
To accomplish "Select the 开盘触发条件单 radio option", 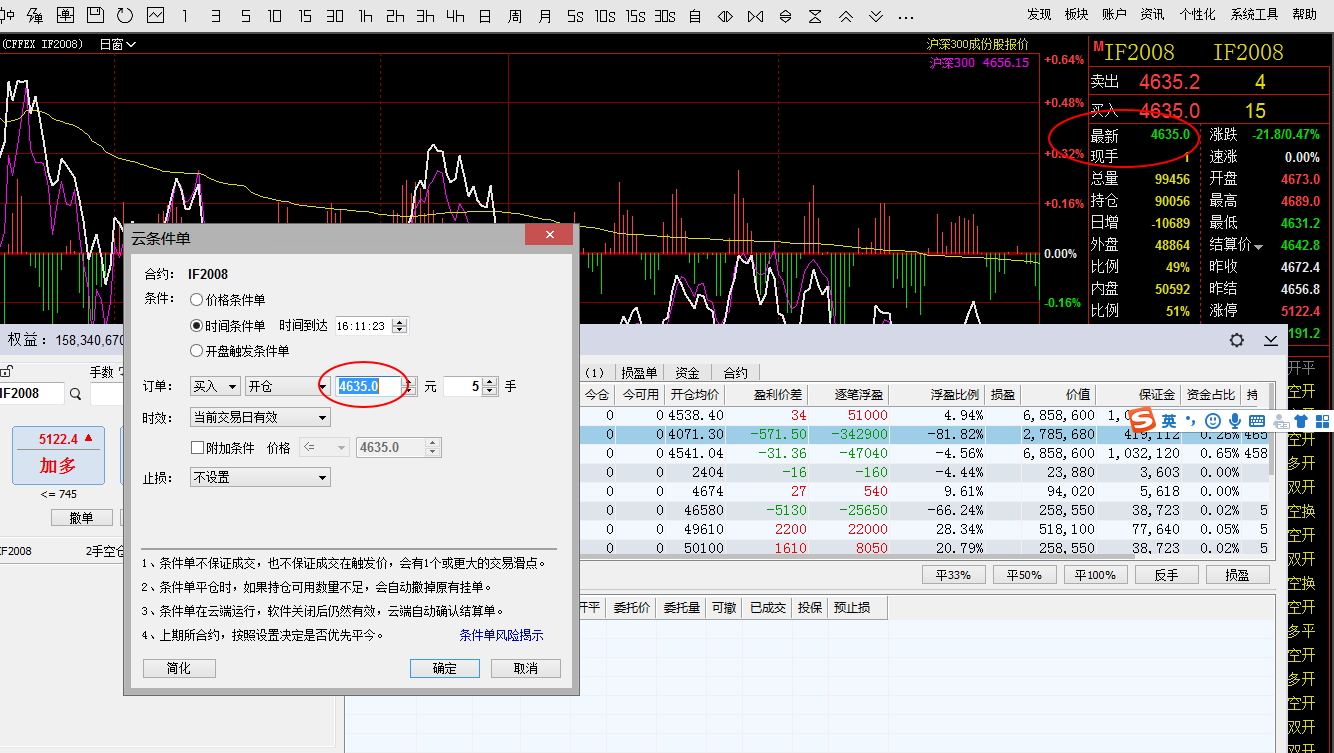I will 197,351.
